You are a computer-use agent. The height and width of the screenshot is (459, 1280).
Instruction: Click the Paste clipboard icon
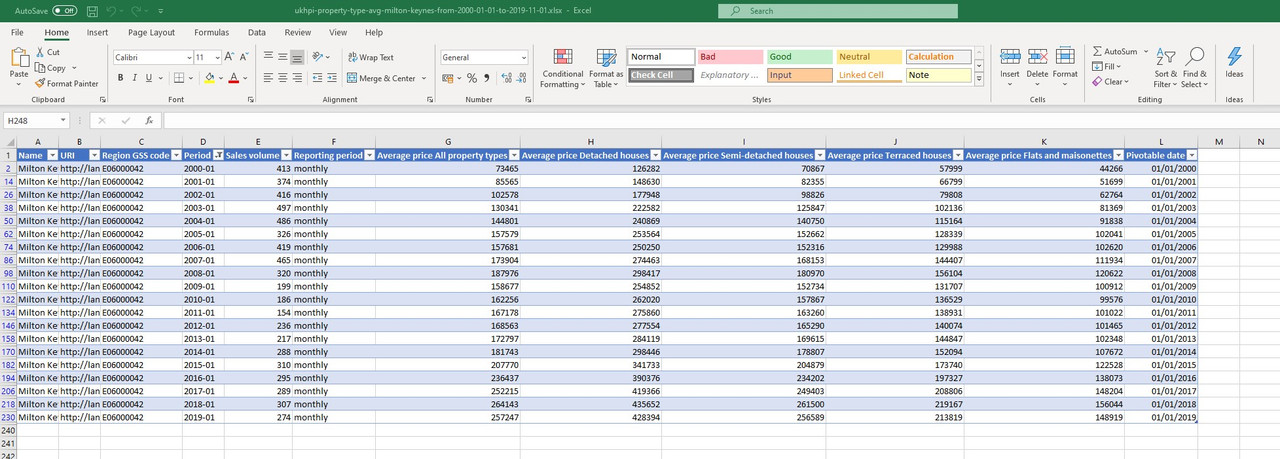(19, 59)
